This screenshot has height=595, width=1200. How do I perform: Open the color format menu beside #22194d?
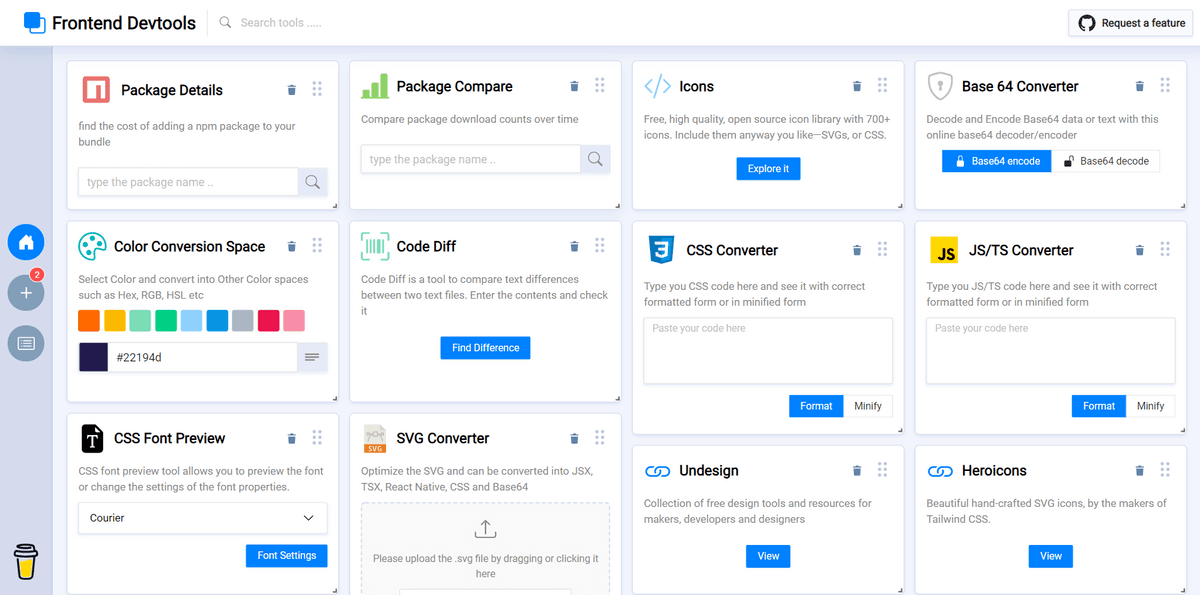click(312, 357)
